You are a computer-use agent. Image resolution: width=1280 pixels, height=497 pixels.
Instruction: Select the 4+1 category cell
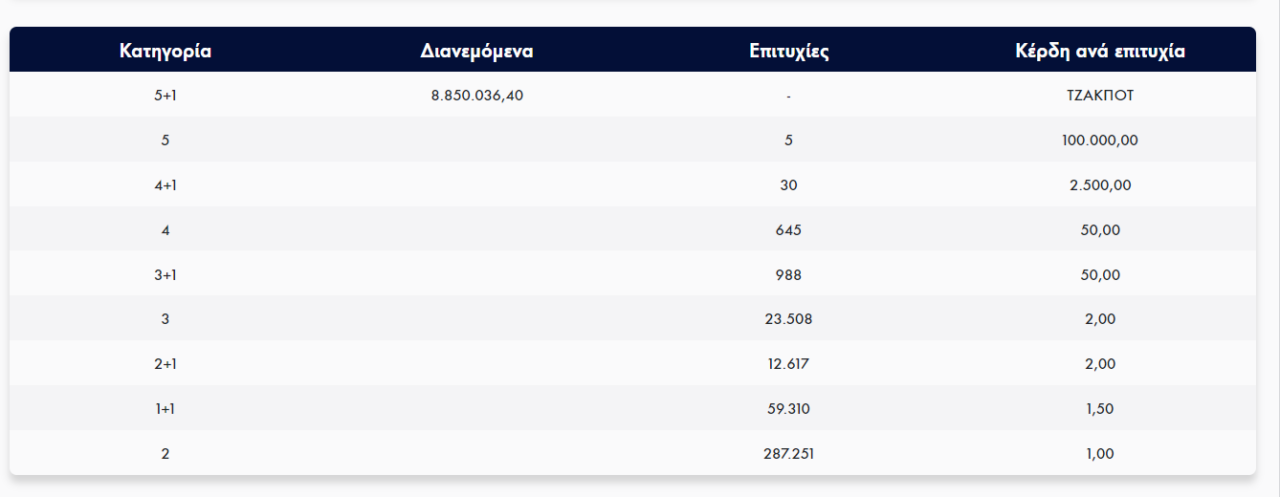(x=165, y=185)
